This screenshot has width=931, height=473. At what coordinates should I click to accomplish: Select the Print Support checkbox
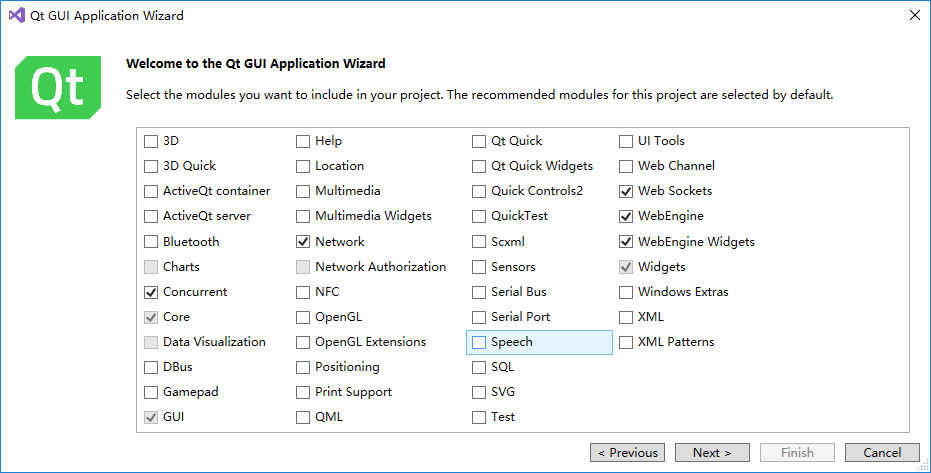(303, 392)
